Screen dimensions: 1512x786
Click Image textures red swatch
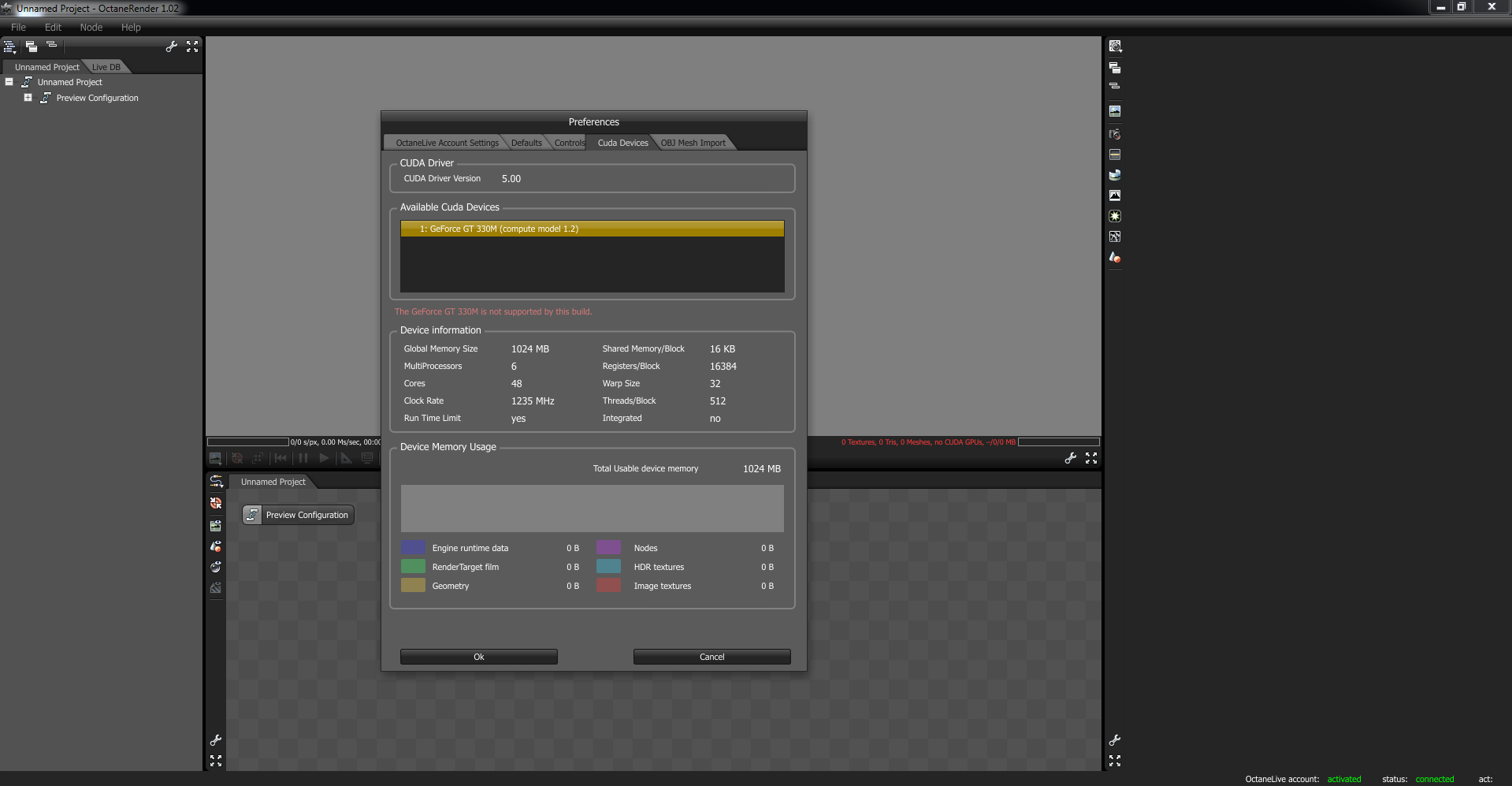(608, 586)
